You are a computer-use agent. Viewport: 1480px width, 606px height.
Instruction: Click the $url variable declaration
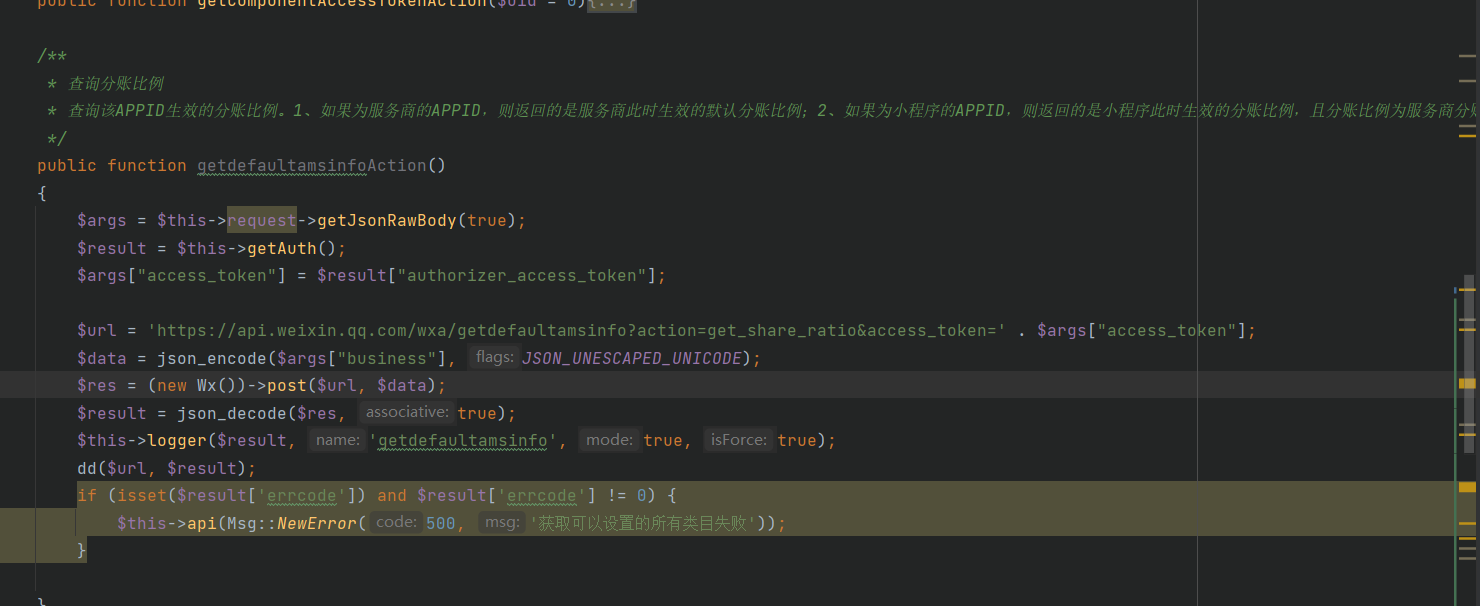point(97,330)
